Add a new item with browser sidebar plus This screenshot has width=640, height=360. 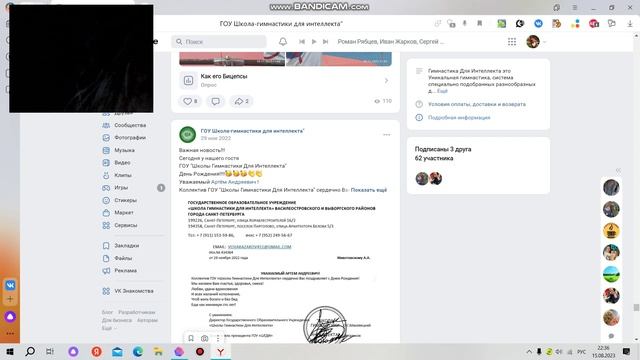pos(10,299)
